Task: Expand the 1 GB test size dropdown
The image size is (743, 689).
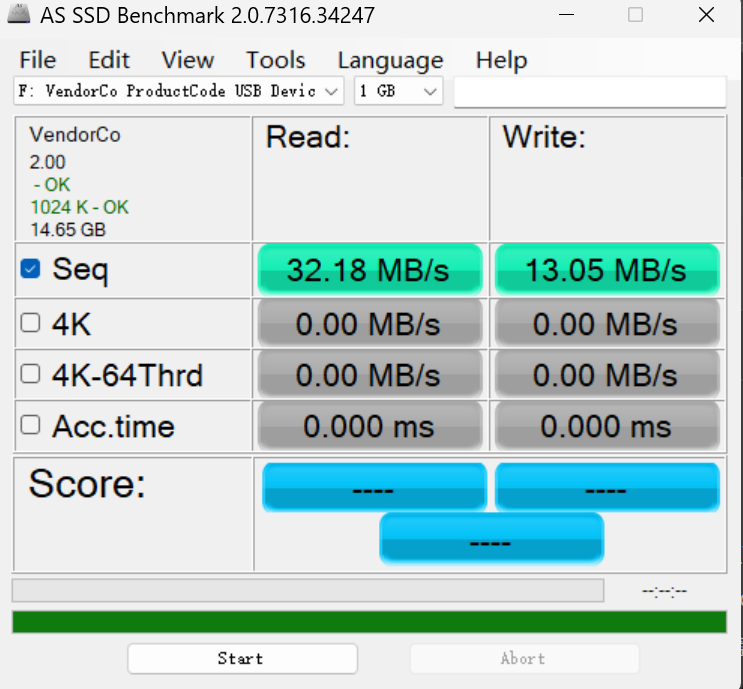Action: tap(399, 91)
